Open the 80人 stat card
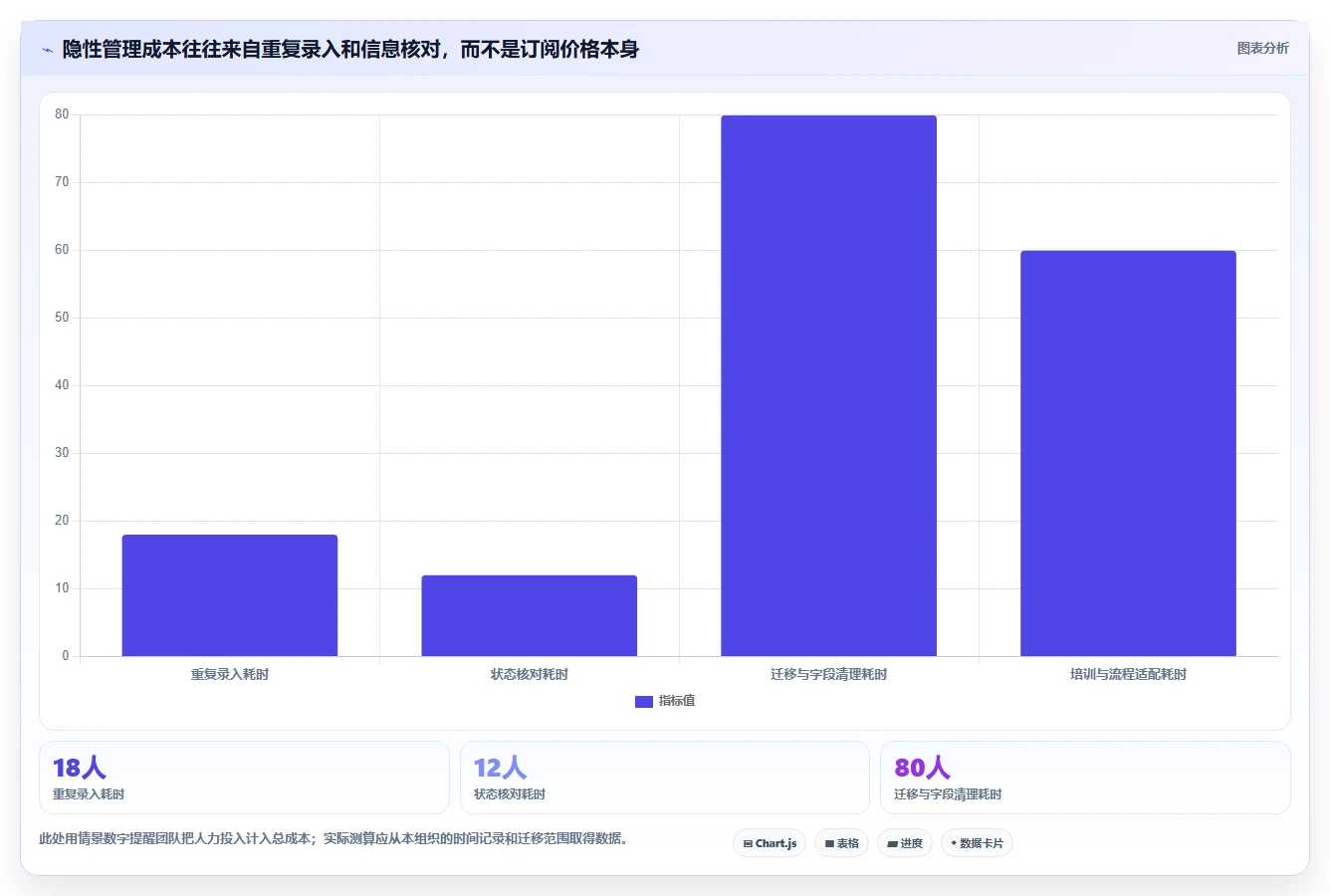1330x896 pixels. (x=1085, y=778)
